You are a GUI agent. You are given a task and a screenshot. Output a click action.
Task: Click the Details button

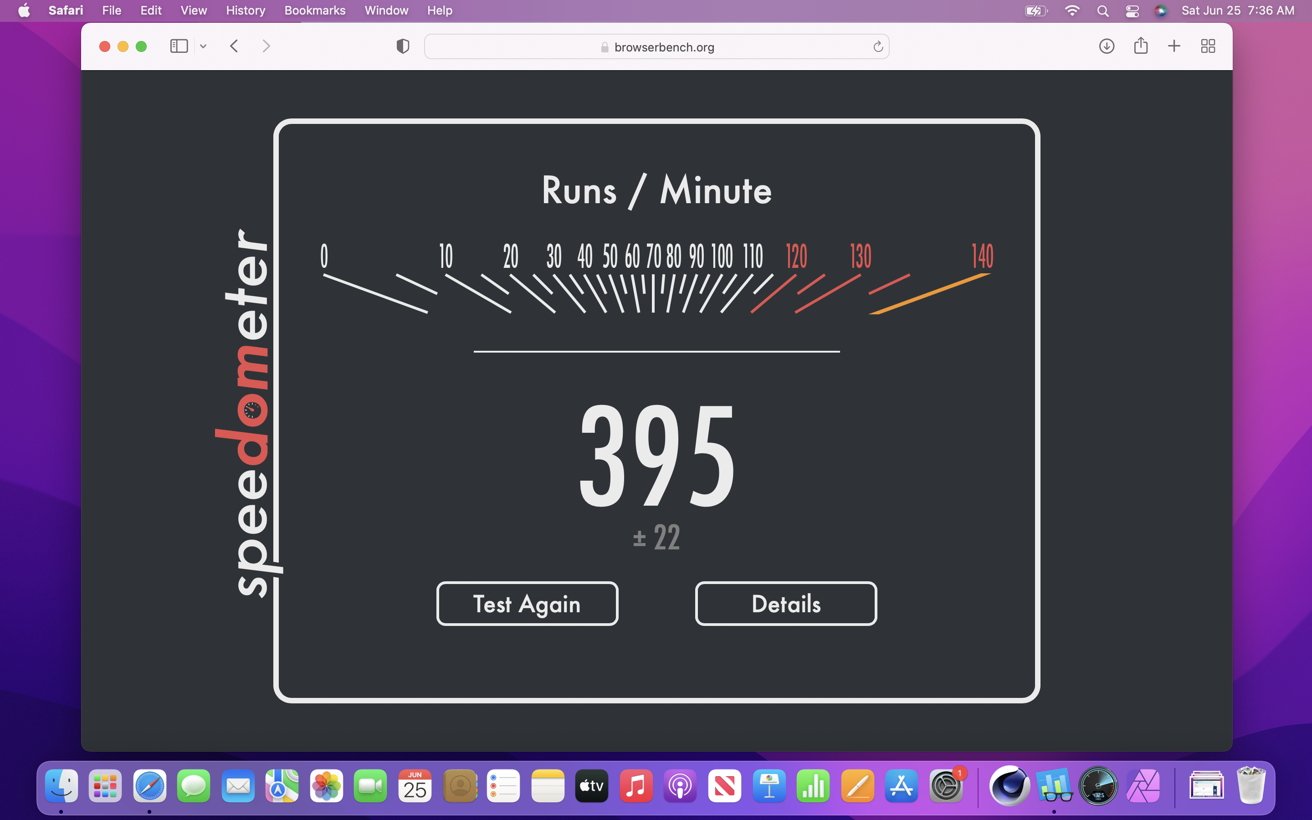click(786, 604)
